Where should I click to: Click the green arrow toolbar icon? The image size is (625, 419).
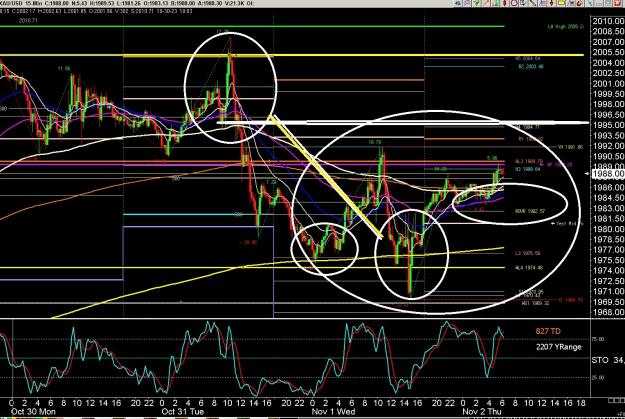[x=476, y=3]
